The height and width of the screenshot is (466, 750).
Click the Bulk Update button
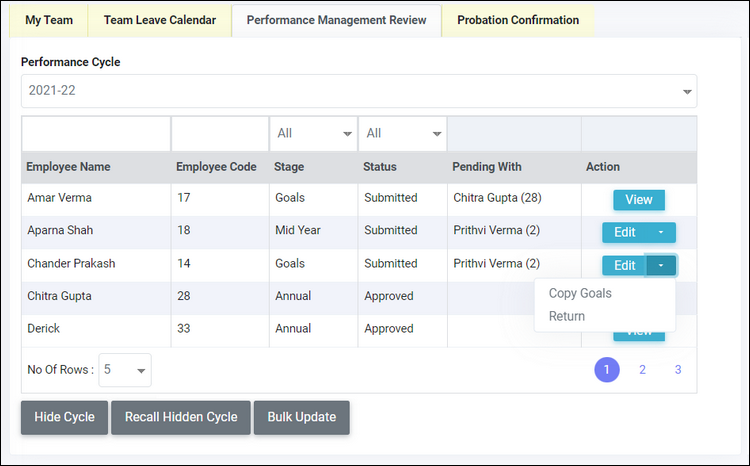click(x=301, y=417)
